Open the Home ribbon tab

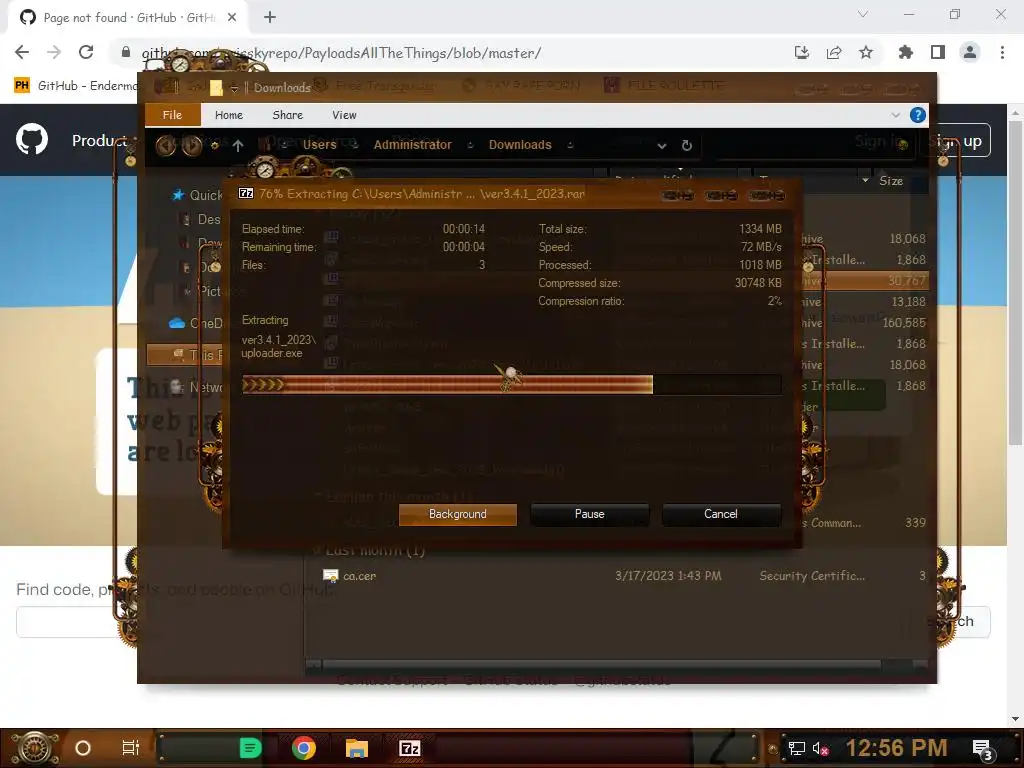[229, 115]
